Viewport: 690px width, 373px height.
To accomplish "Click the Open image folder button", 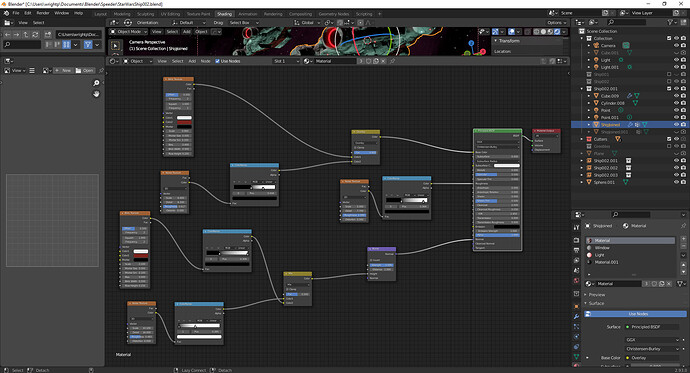I will [x=84, y=70].
